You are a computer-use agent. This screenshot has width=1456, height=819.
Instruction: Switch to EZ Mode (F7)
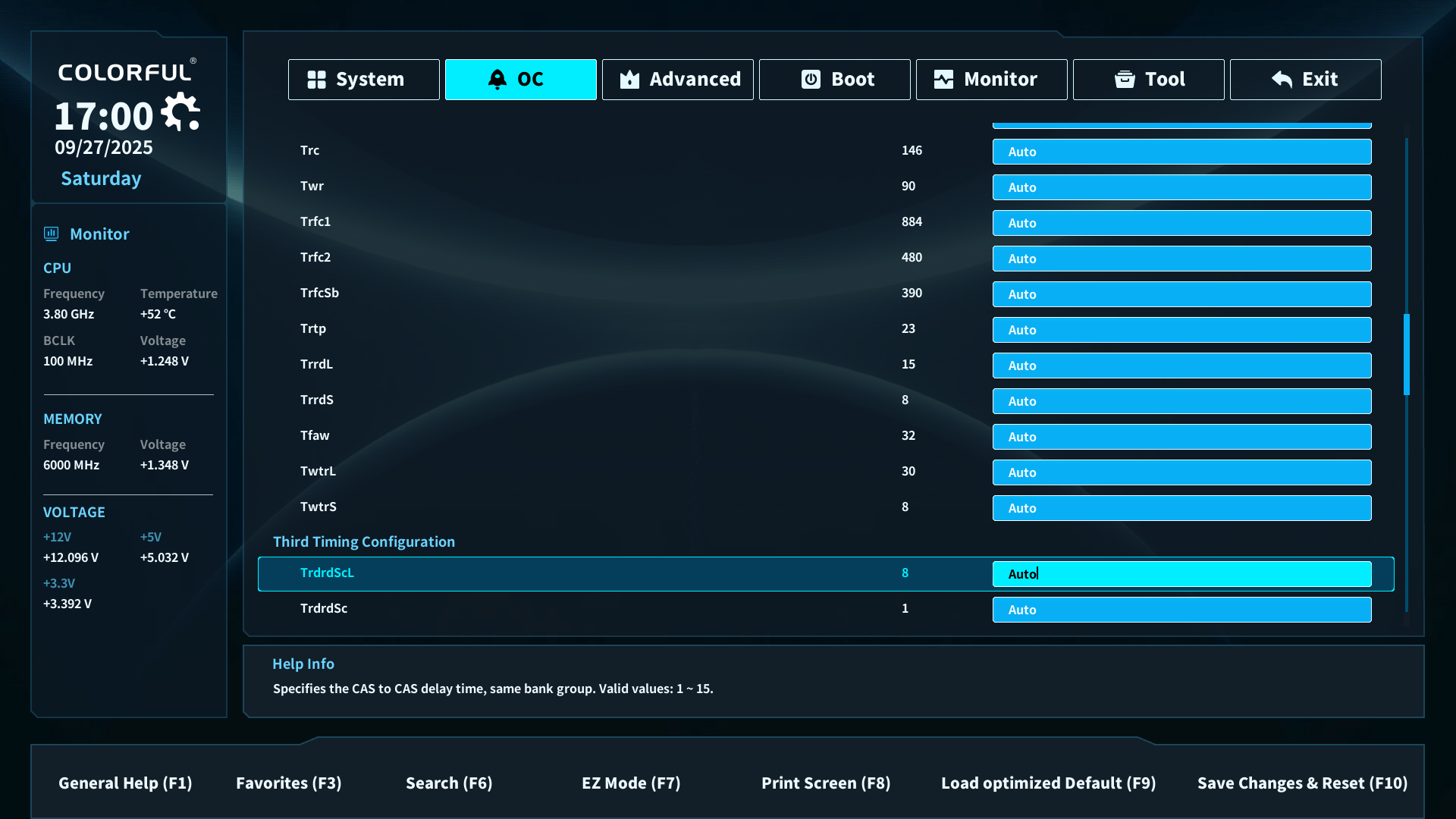pos(631,783)
